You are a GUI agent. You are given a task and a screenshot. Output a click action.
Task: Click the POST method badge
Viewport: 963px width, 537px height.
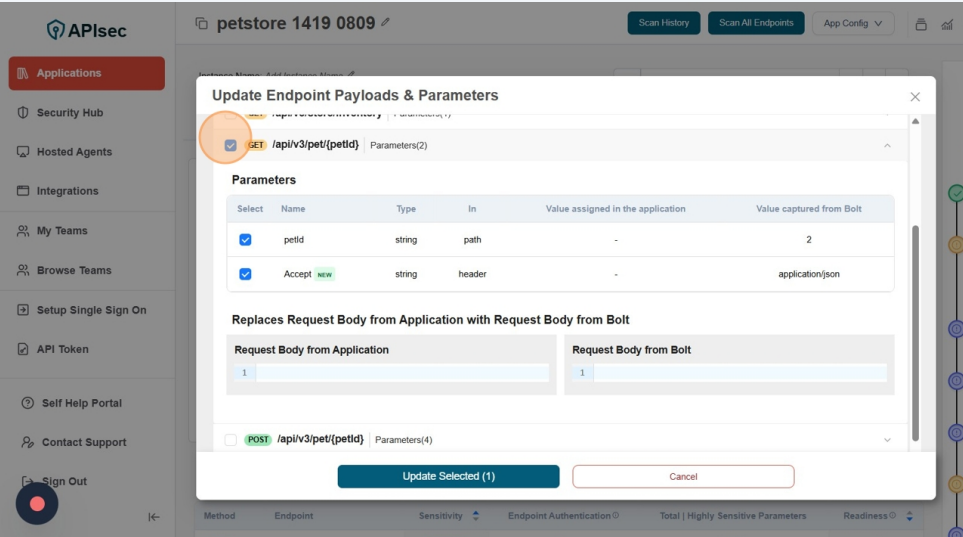tap(258, 439)
